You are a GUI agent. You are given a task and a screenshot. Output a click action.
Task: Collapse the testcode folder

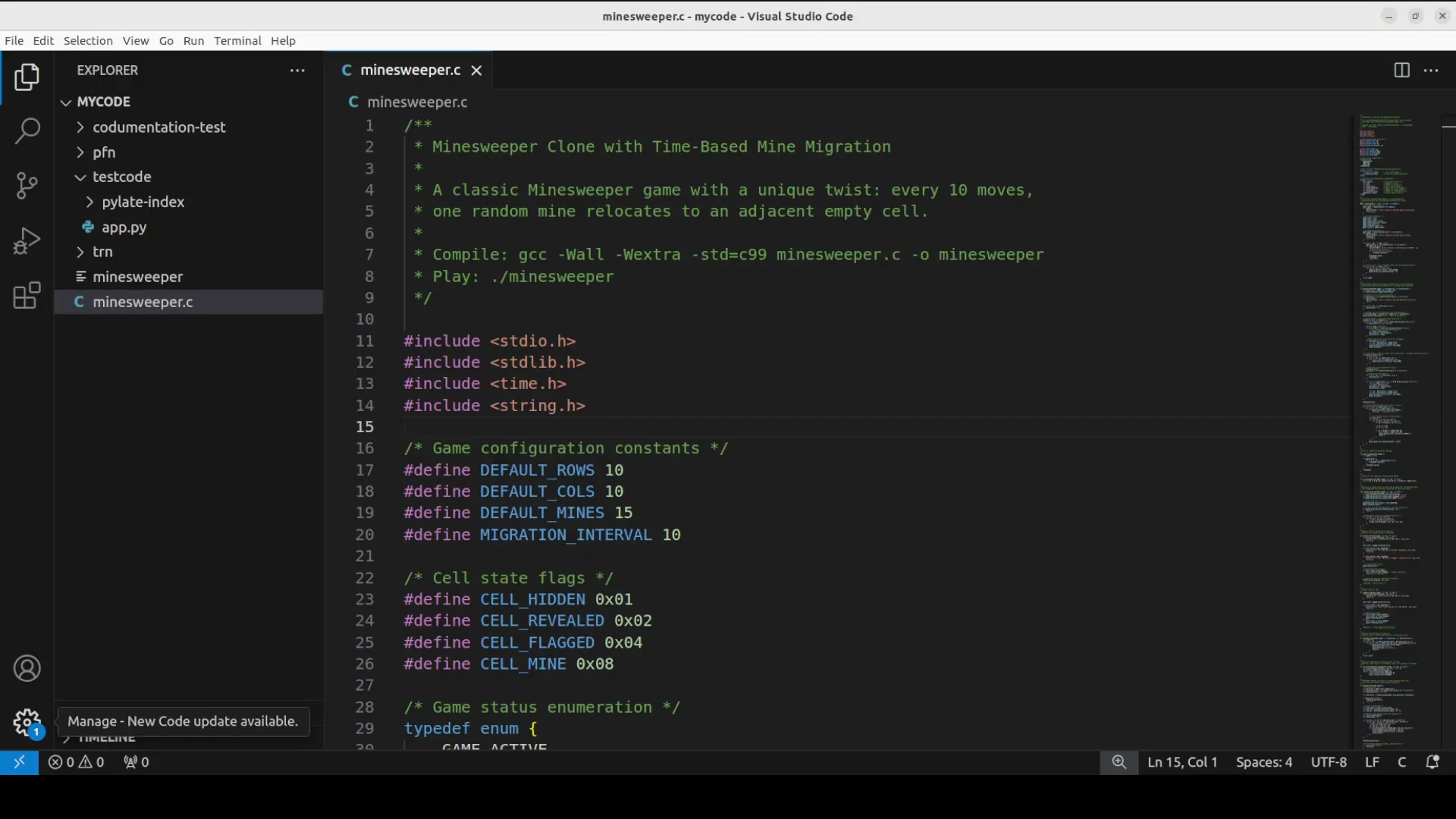tap(121, 177)
